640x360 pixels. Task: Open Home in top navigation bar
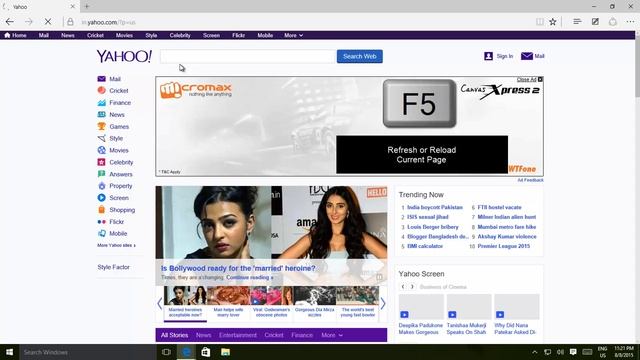click(15, 36)
